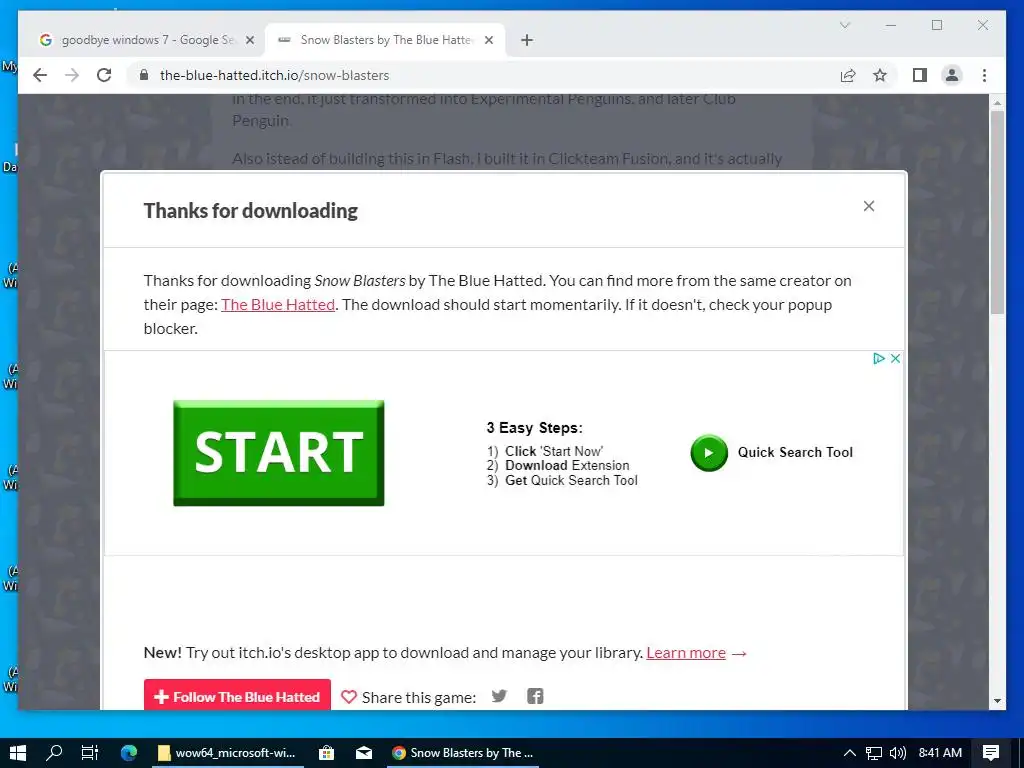The height and width of the screenshot is (768, 1024).
Task: Click the Thanks for downloading heading
Action: (251, 211)
